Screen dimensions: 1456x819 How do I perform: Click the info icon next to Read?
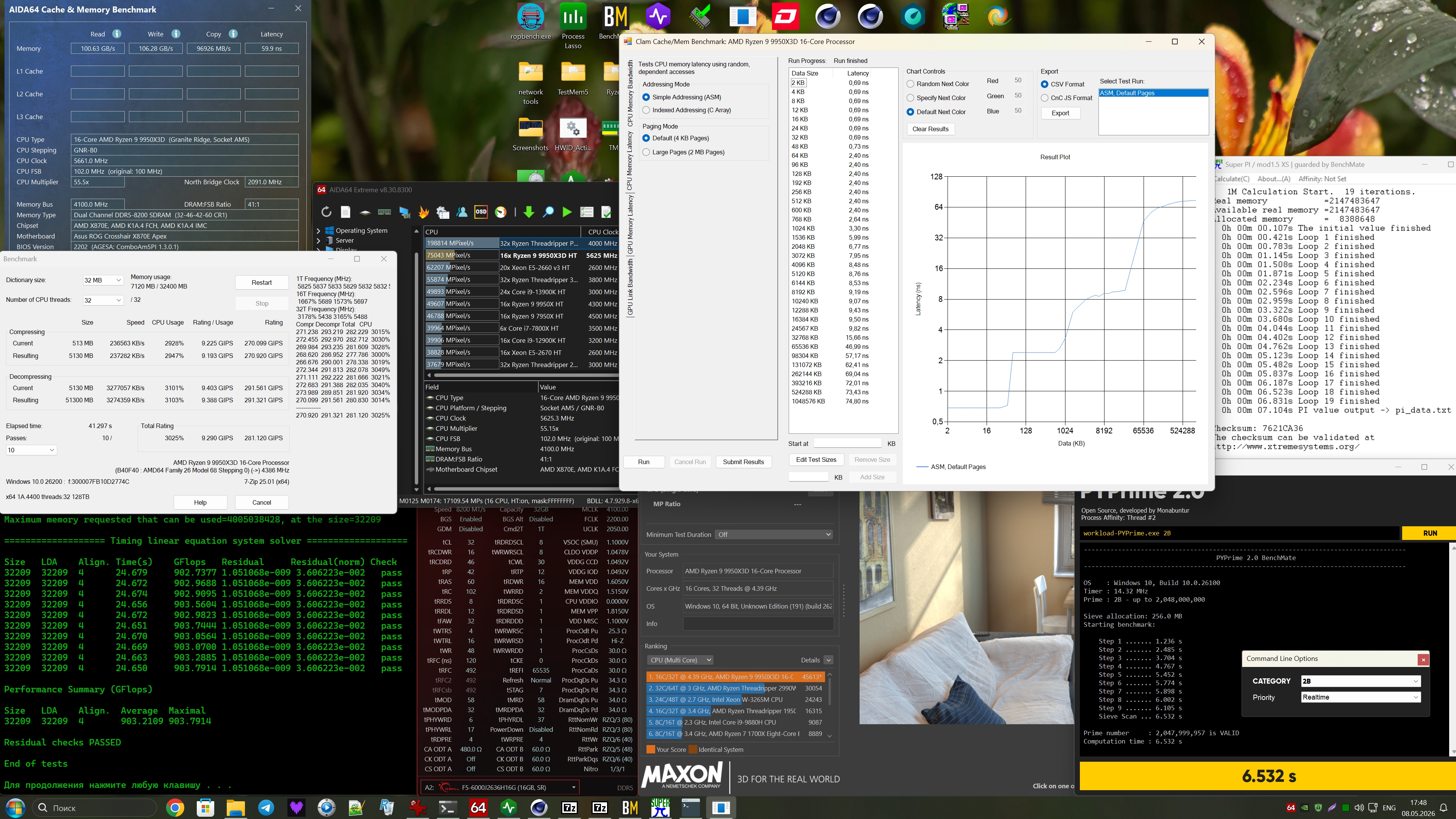(x=116, y=34)
